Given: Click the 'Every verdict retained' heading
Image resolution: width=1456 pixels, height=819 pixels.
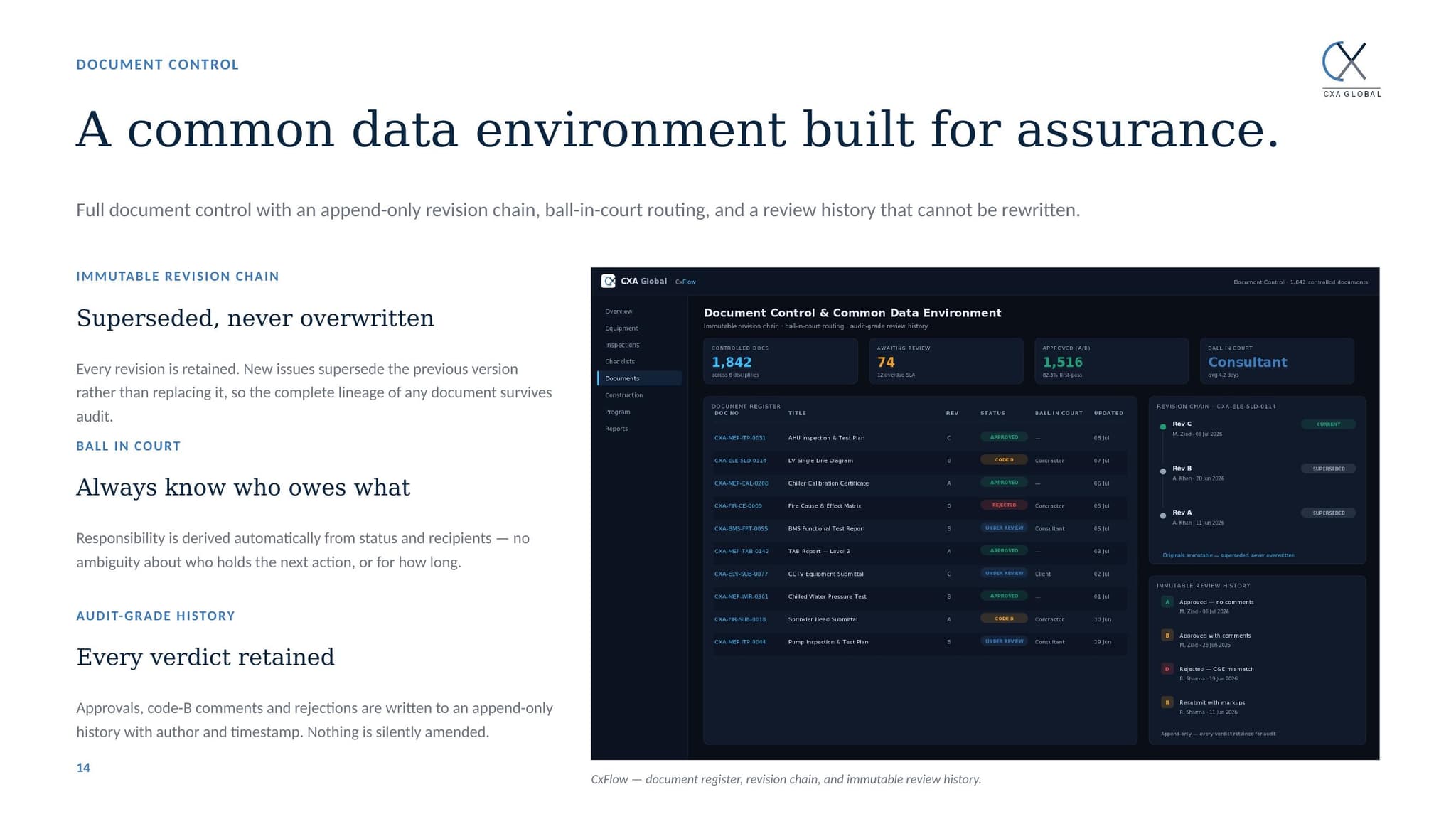Looking at the screenshot, I should pyautogui.click(x=205, y=657).
